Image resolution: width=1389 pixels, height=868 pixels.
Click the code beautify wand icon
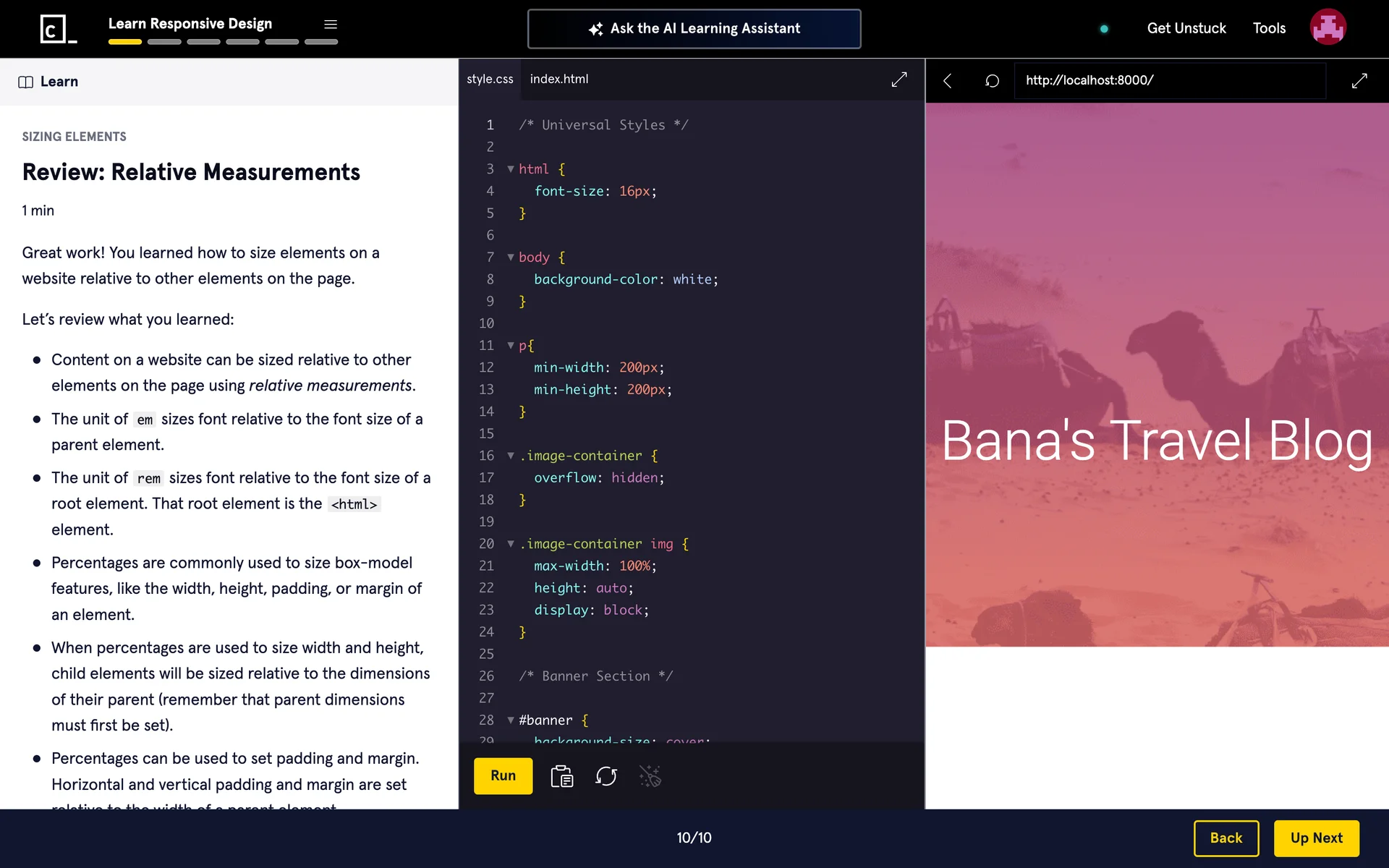650,776
